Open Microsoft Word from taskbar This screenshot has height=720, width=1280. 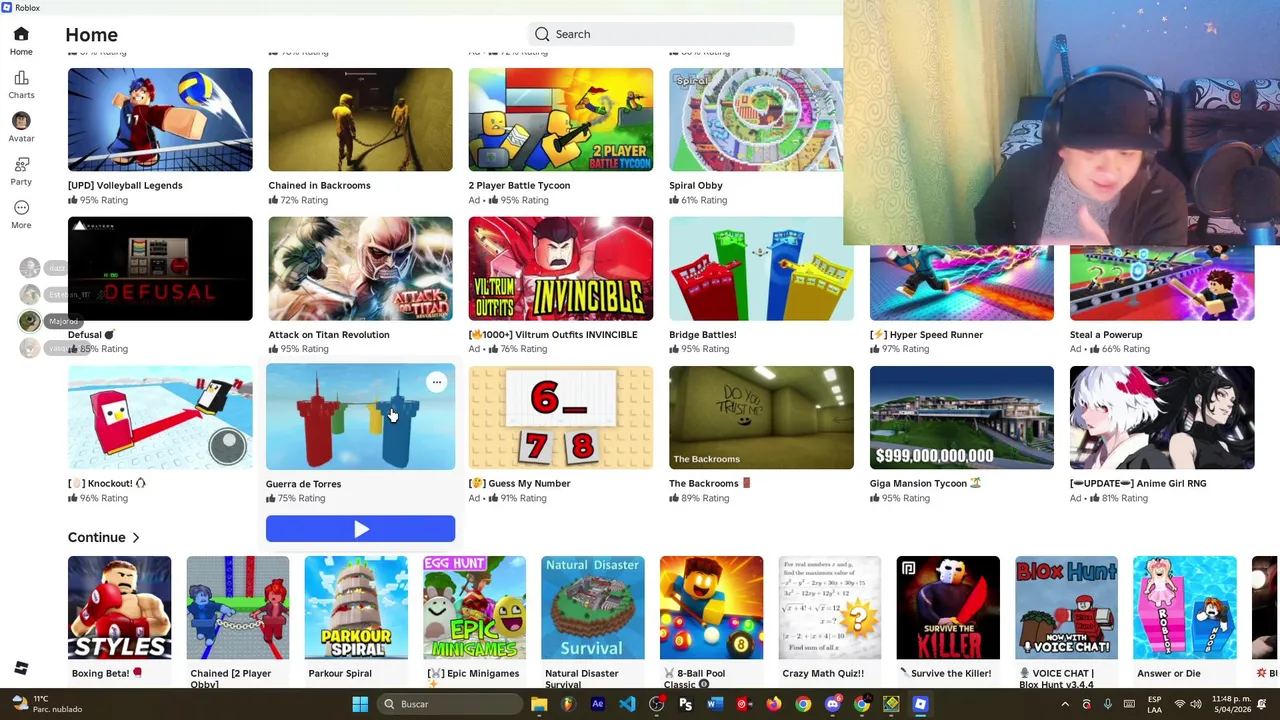click(714, 704)
